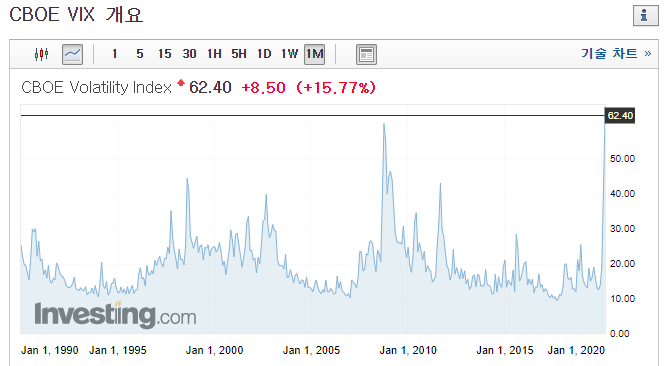Select the 1 minute interval
The image size is (668, 366).
(x=115, y=54)
